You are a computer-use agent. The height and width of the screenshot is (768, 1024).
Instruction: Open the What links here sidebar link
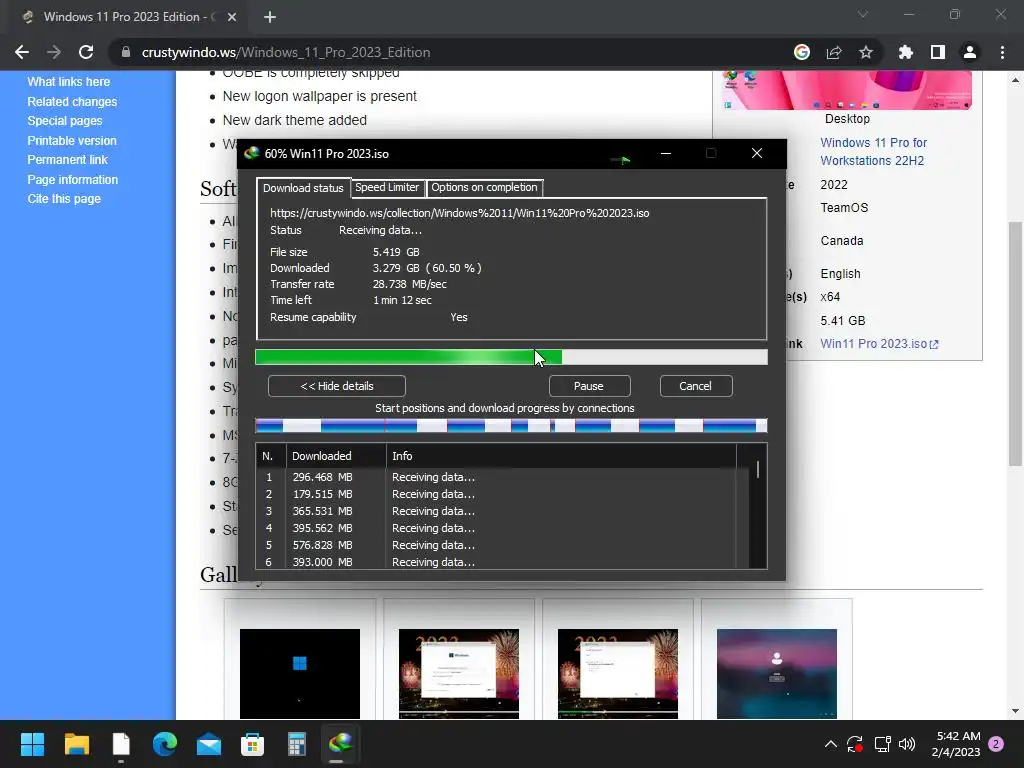[69, 82]
